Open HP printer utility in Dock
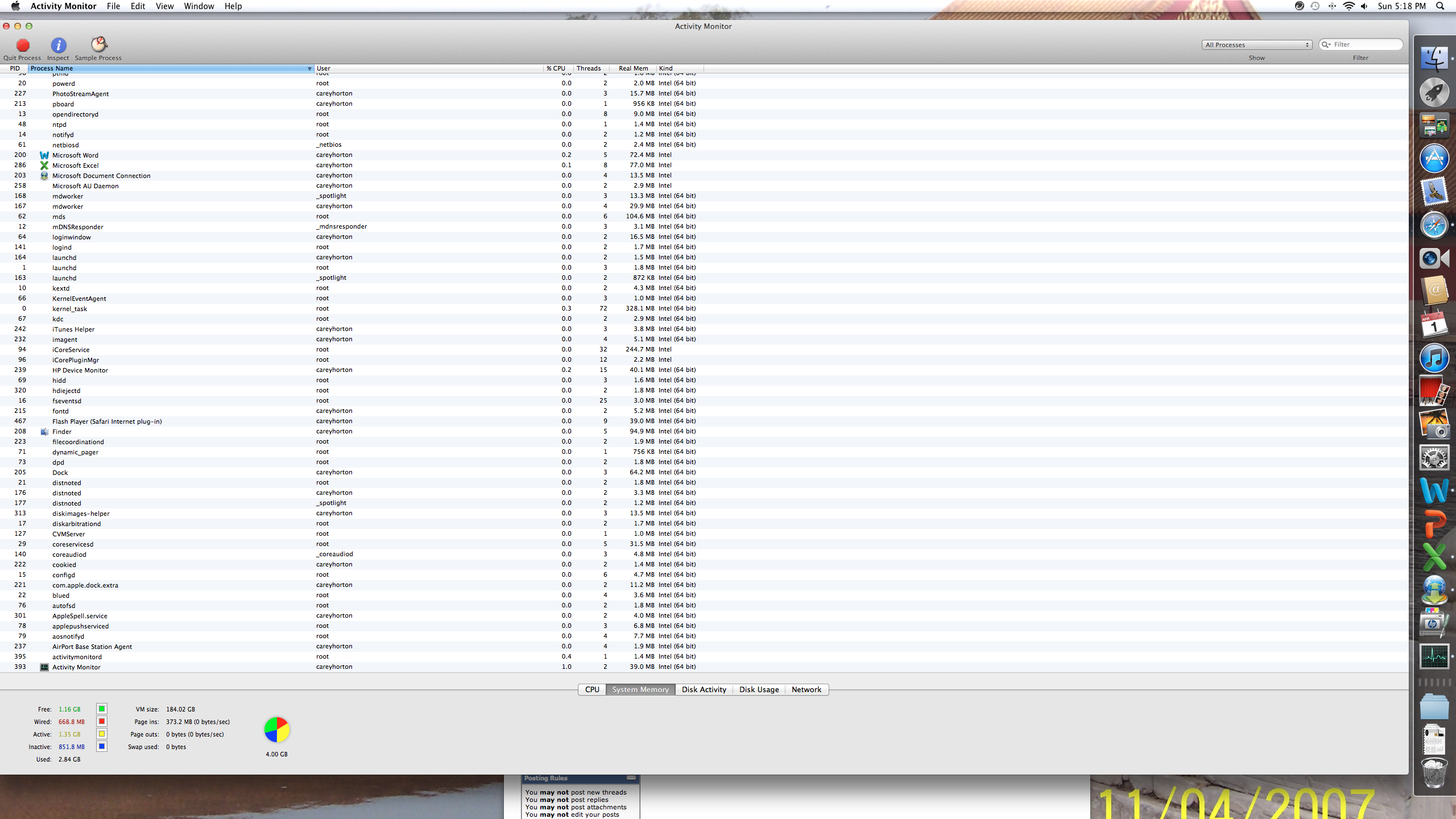Screen dimensions: 1456x819 [x=1434, y=624]
